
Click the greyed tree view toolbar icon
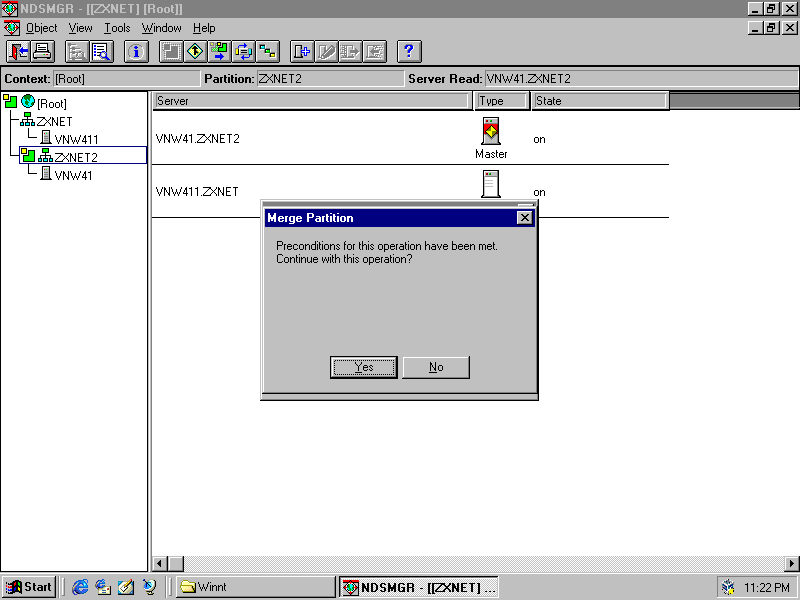(77, 52)
